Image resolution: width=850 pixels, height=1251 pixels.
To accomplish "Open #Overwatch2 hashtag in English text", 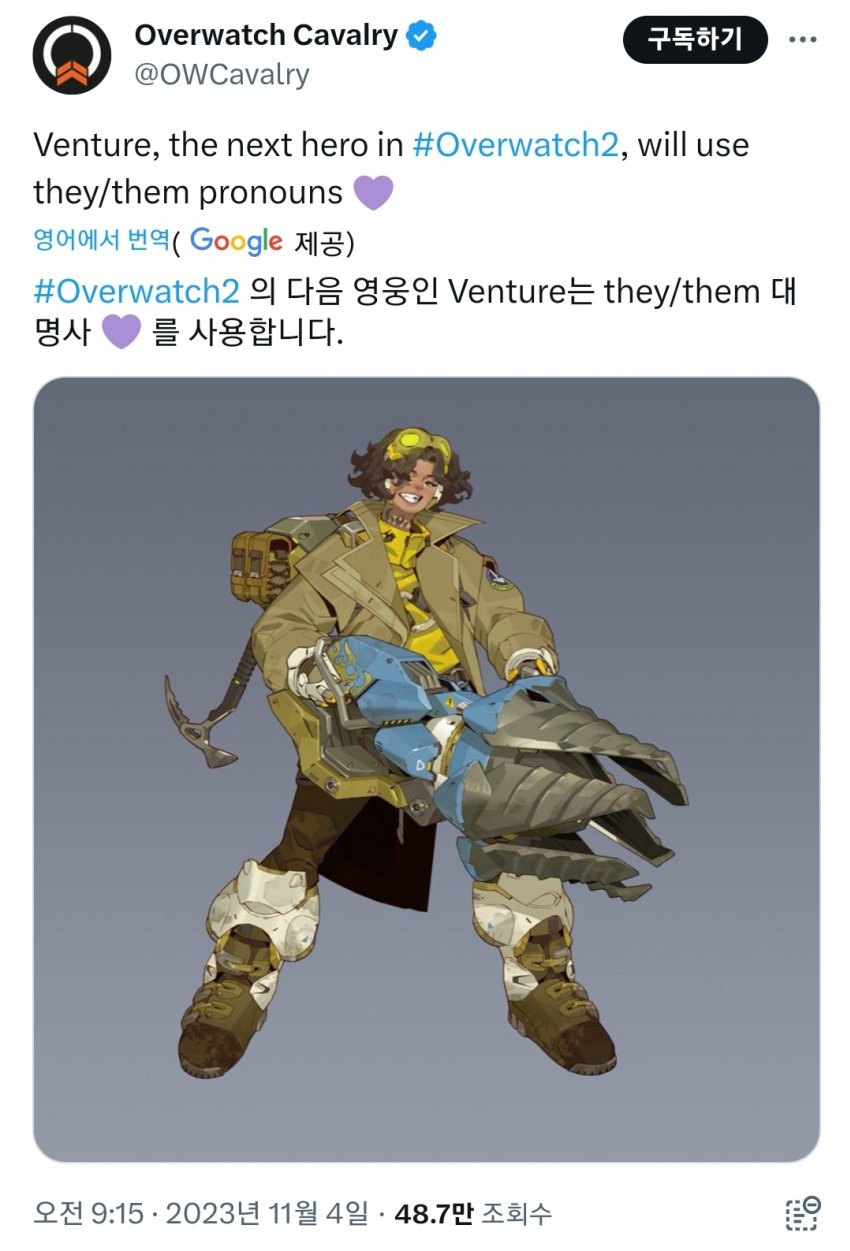I will tap(516, 145).
